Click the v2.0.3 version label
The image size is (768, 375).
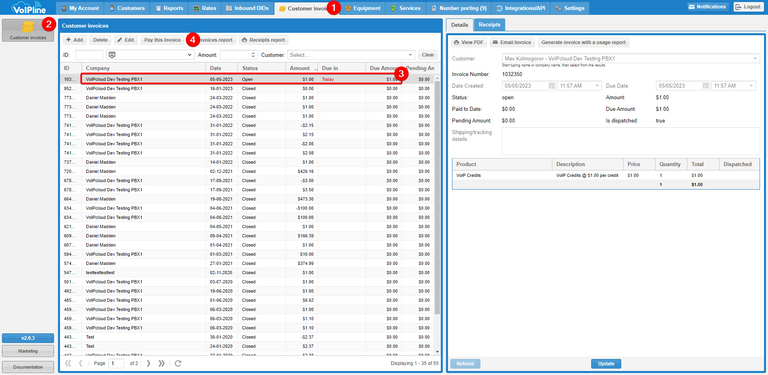(28, 338)
